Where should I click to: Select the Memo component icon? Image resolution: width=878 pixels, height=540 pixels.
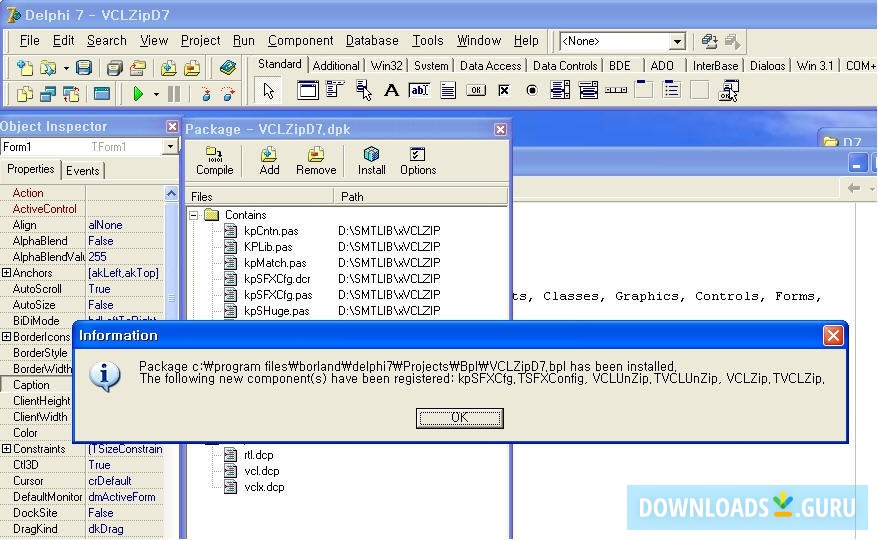(x=448, y=90)
